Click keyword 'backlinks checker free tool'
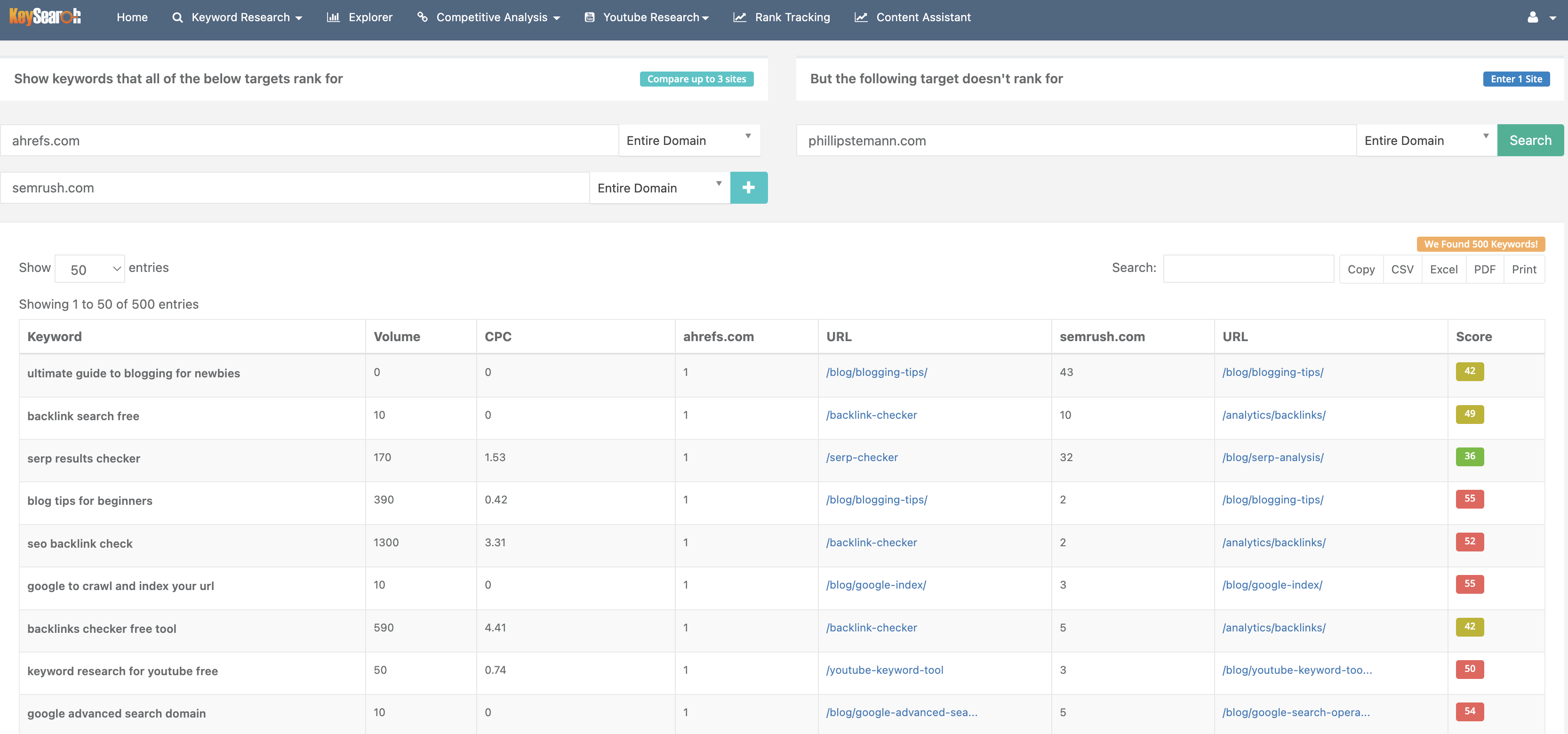The height and width of the screenshot is (734, 1568). tap(102, 628)
